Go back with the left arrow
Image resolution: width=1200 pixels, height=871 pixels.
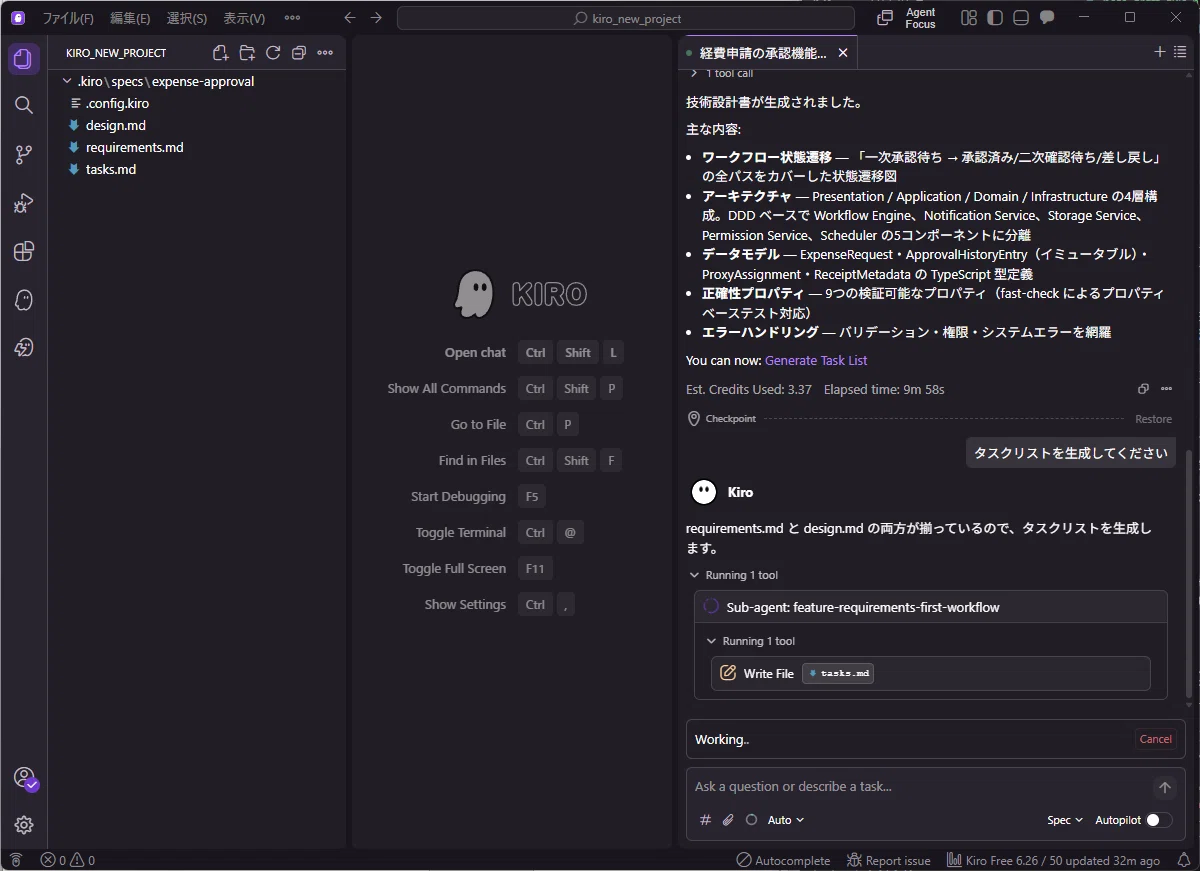click(349, 18)
